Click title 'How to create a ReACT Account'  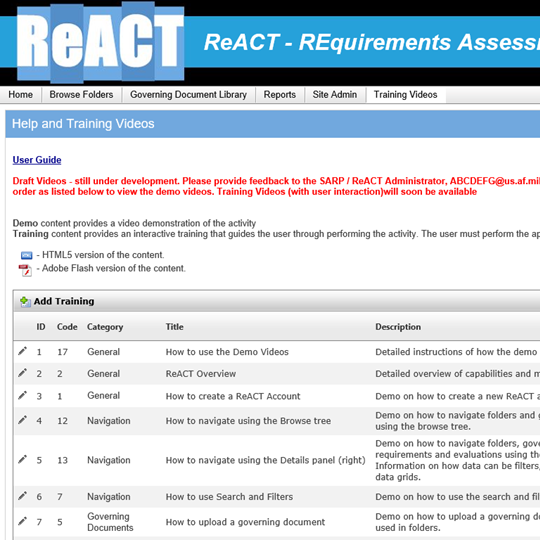coord(233,396)
